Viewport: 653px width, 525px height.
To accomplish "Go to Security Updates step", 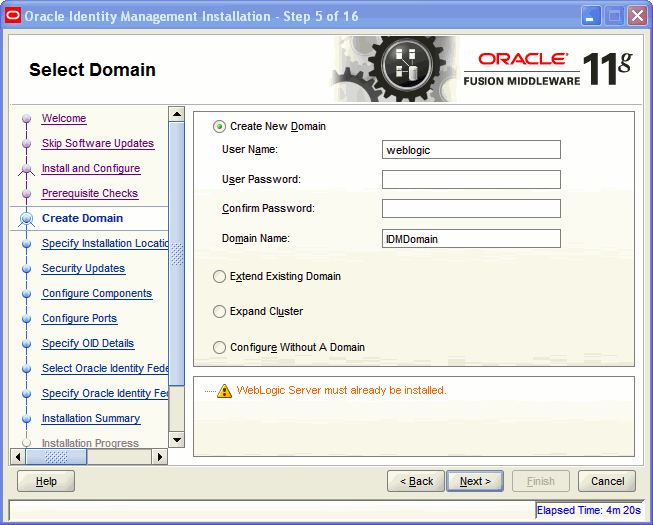I will pos(83,268).
